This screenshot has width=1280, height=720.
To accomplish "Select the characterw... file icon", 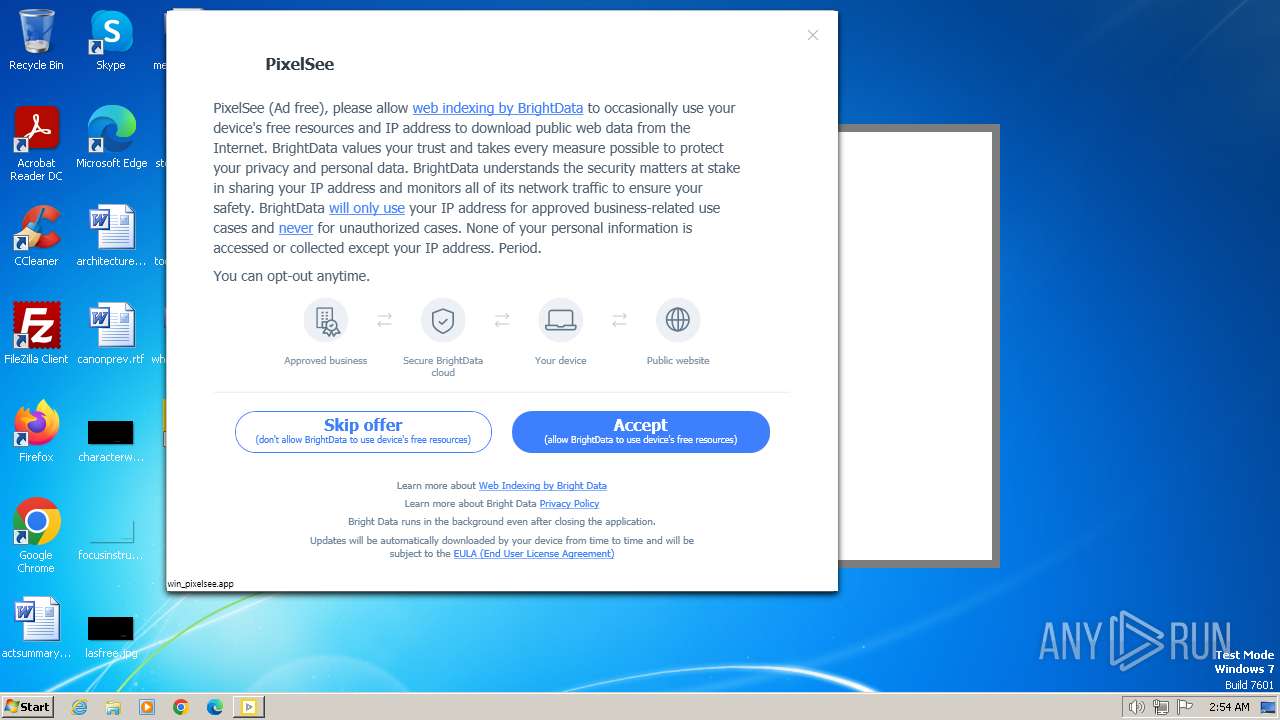I will pos(111,440).
